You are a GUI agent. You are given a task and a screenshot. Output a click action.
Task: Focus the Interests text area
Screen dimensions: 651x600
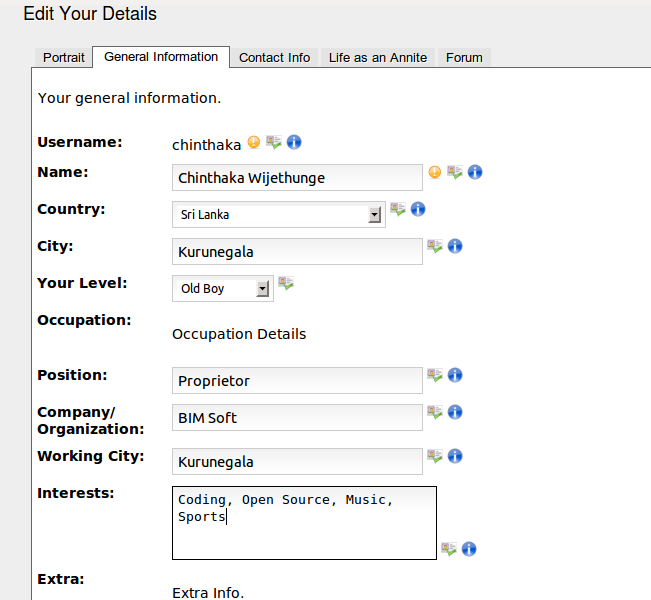click(304, 522)
